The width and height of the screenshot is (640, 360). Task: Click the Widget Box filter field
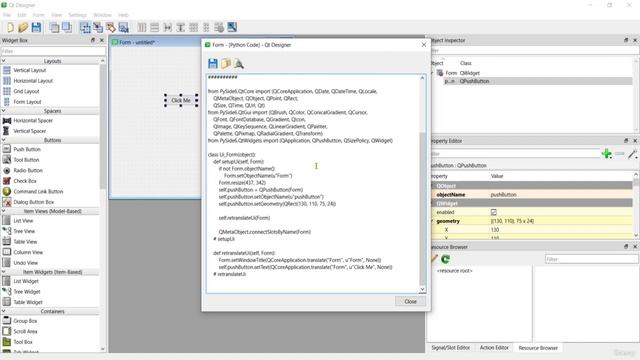(x=53, y=51)
